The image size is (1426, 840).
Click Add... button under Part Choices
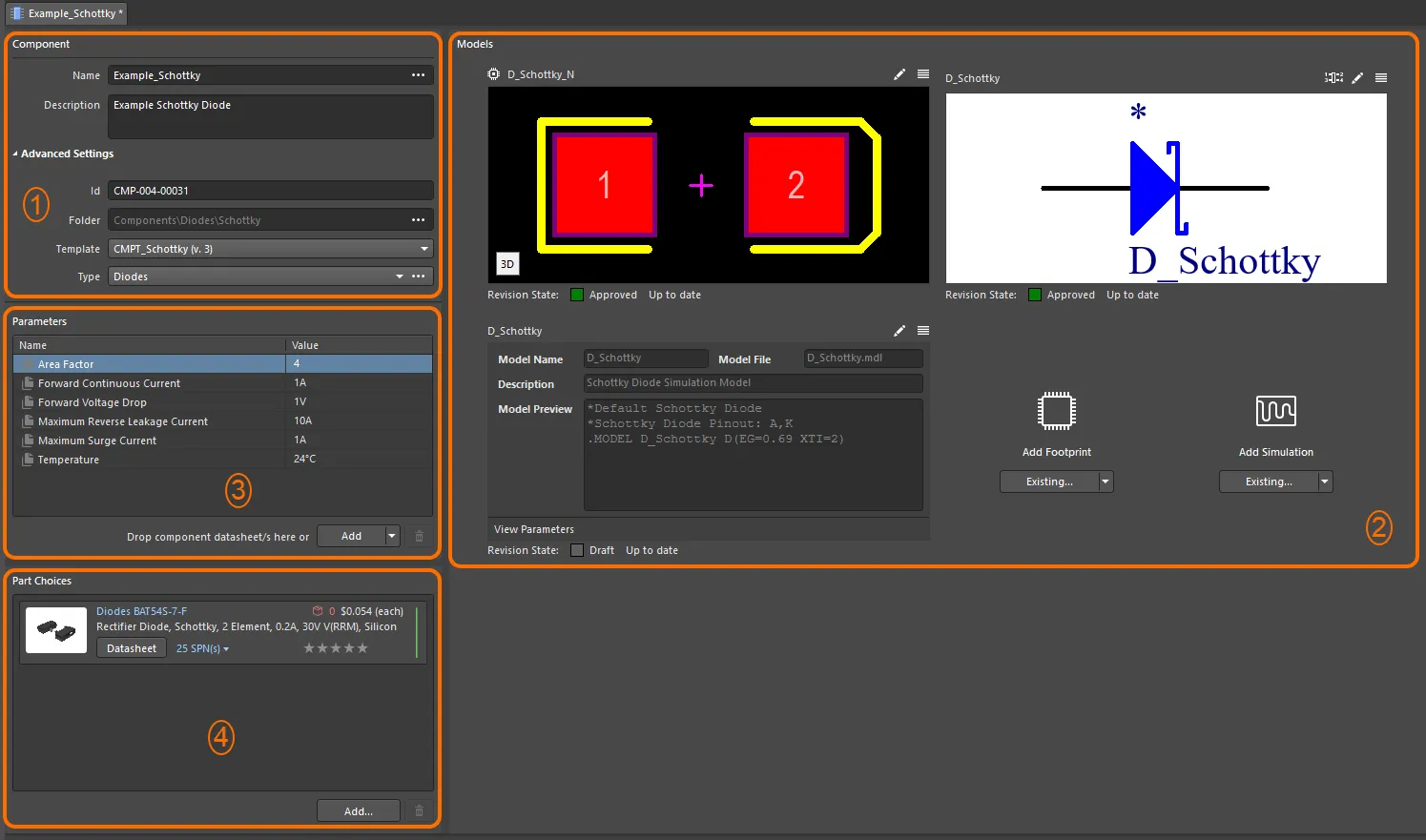click(x=358, y=810)
